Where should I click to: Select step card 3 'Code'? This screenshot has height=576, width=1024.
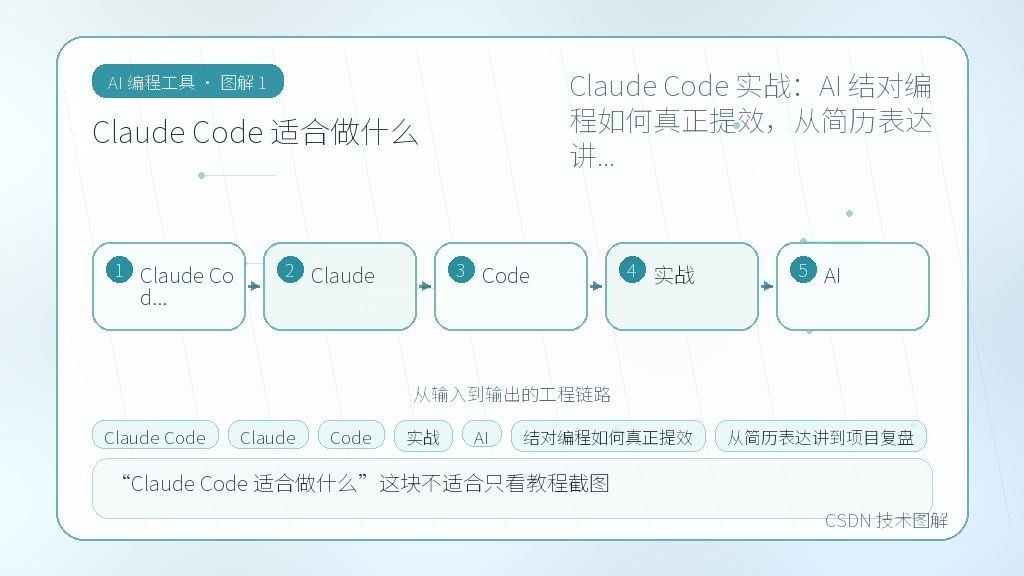click(x=511, y=286)
